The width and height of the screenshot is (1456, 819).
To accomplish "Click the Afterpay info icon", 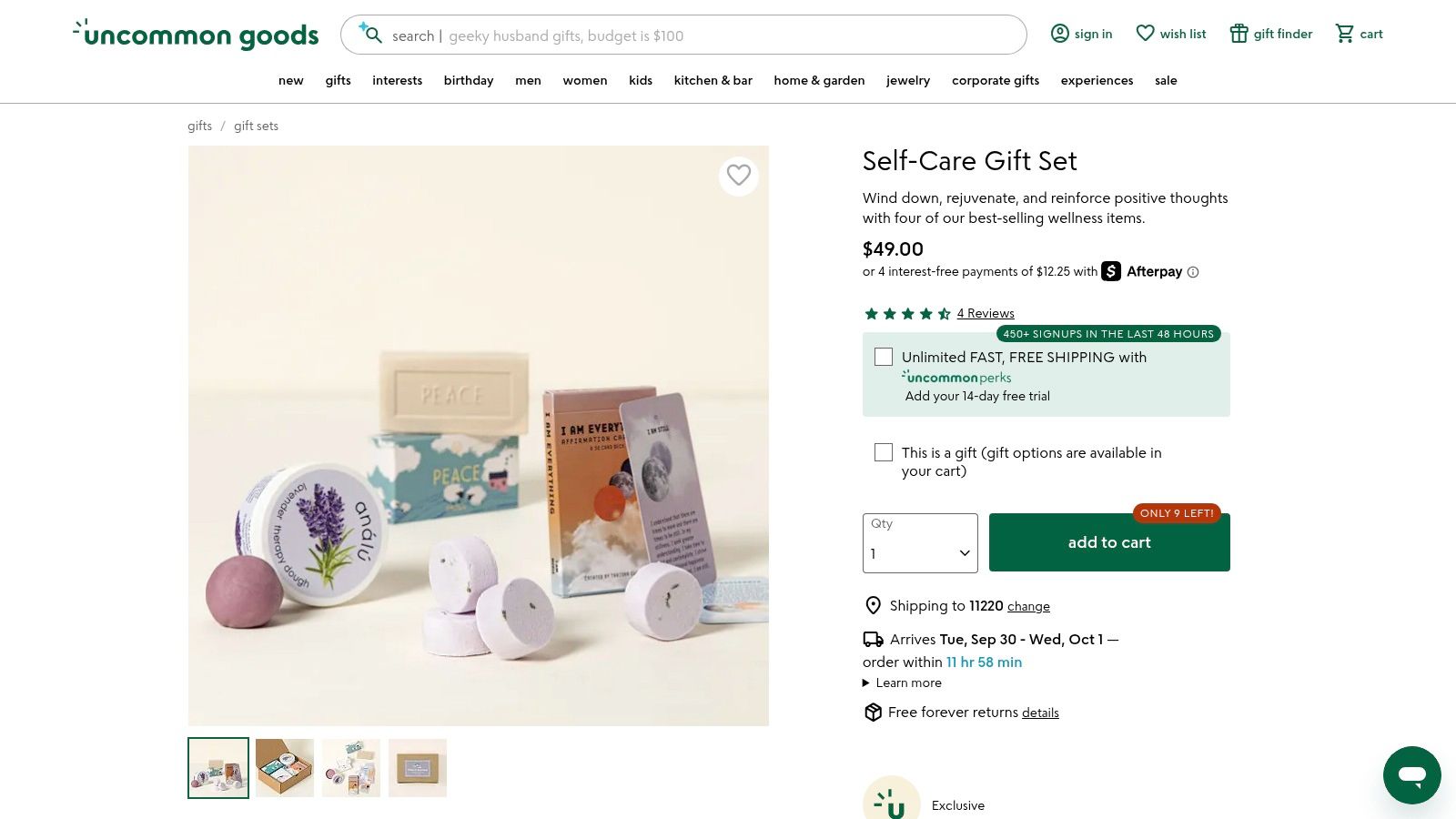I will click(1193, 272).
